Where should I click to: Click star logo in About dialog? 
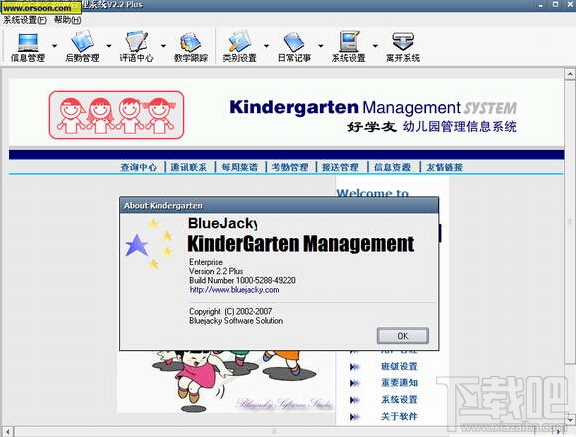pyautogui.click(x=149, y=244)
